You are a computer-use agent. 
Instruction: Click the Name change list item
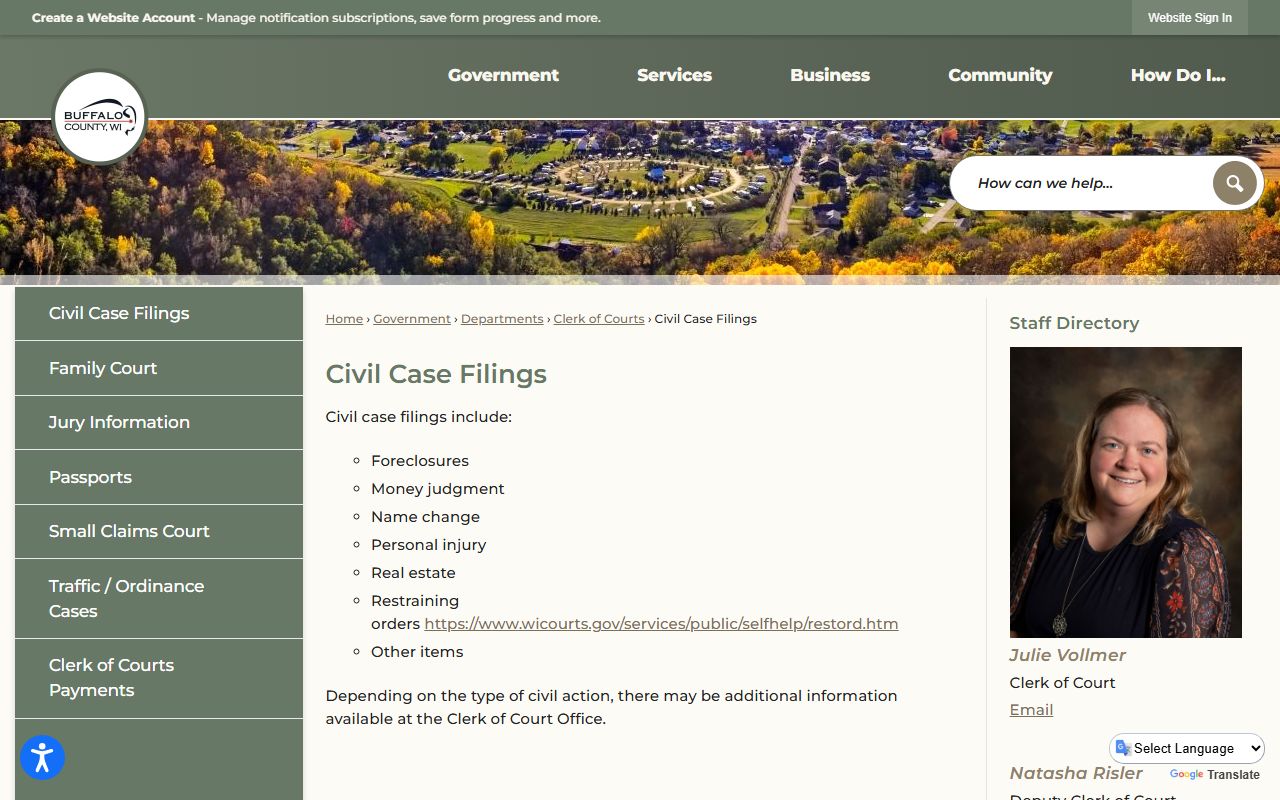(425, 517)
